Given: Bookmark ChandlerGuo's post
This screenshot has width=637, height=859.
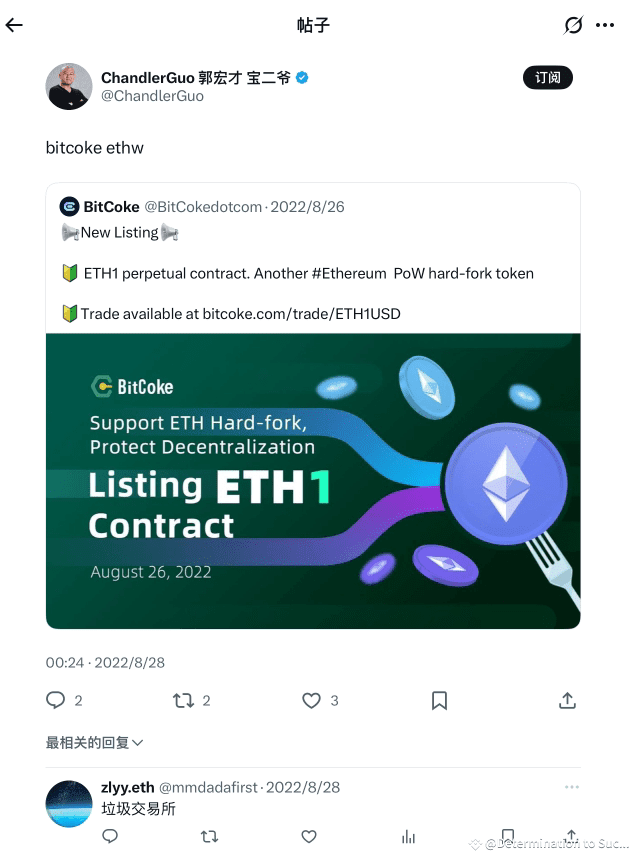Looking at the screenshot, I should pyautogui.click(x=439, y=701).
